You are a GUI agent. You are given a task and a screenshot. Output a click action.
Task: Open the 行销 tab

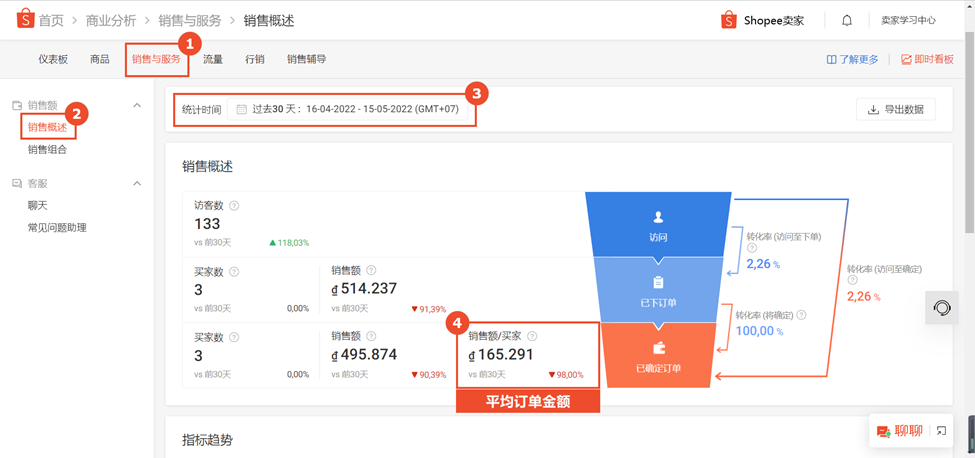[255, 60]
